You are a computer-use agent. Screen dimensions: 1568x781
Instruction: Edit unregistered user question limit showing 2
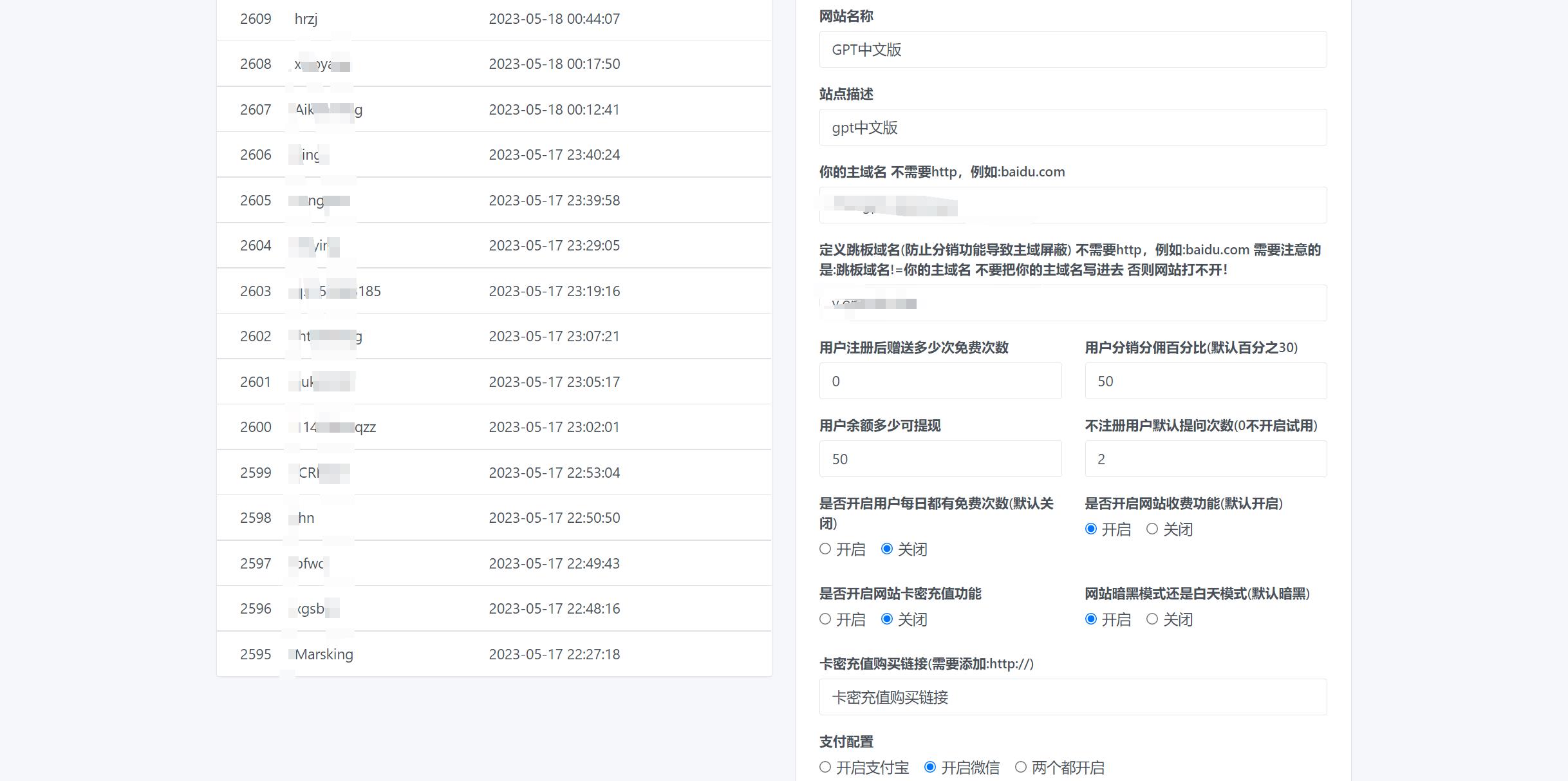(x=1205, y=458)
